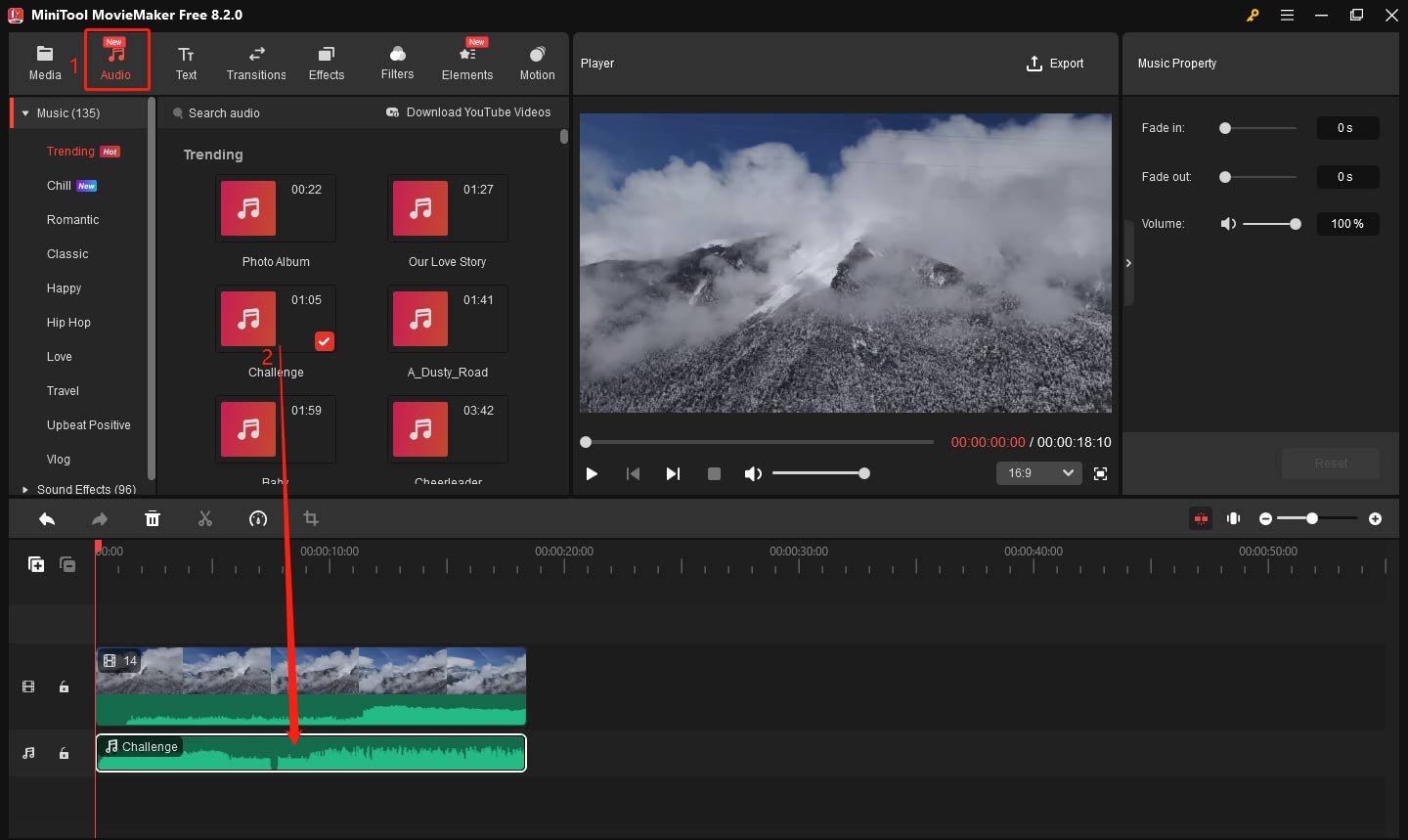Open the Filters tab
Screen dimensions: 1408x840
click(397, 63)
